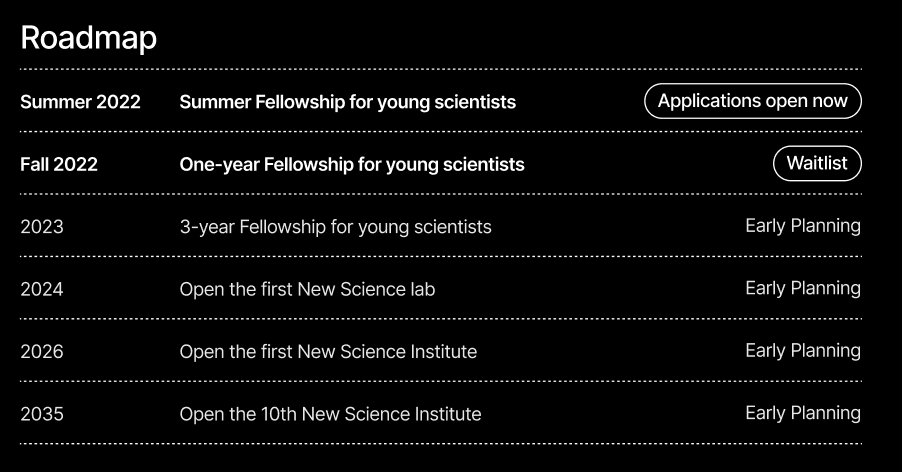902x472 pixels.
Task: Join the Waitlist for the One-year Fellowship
Action: pyautogui.click(x=816, y=164)
